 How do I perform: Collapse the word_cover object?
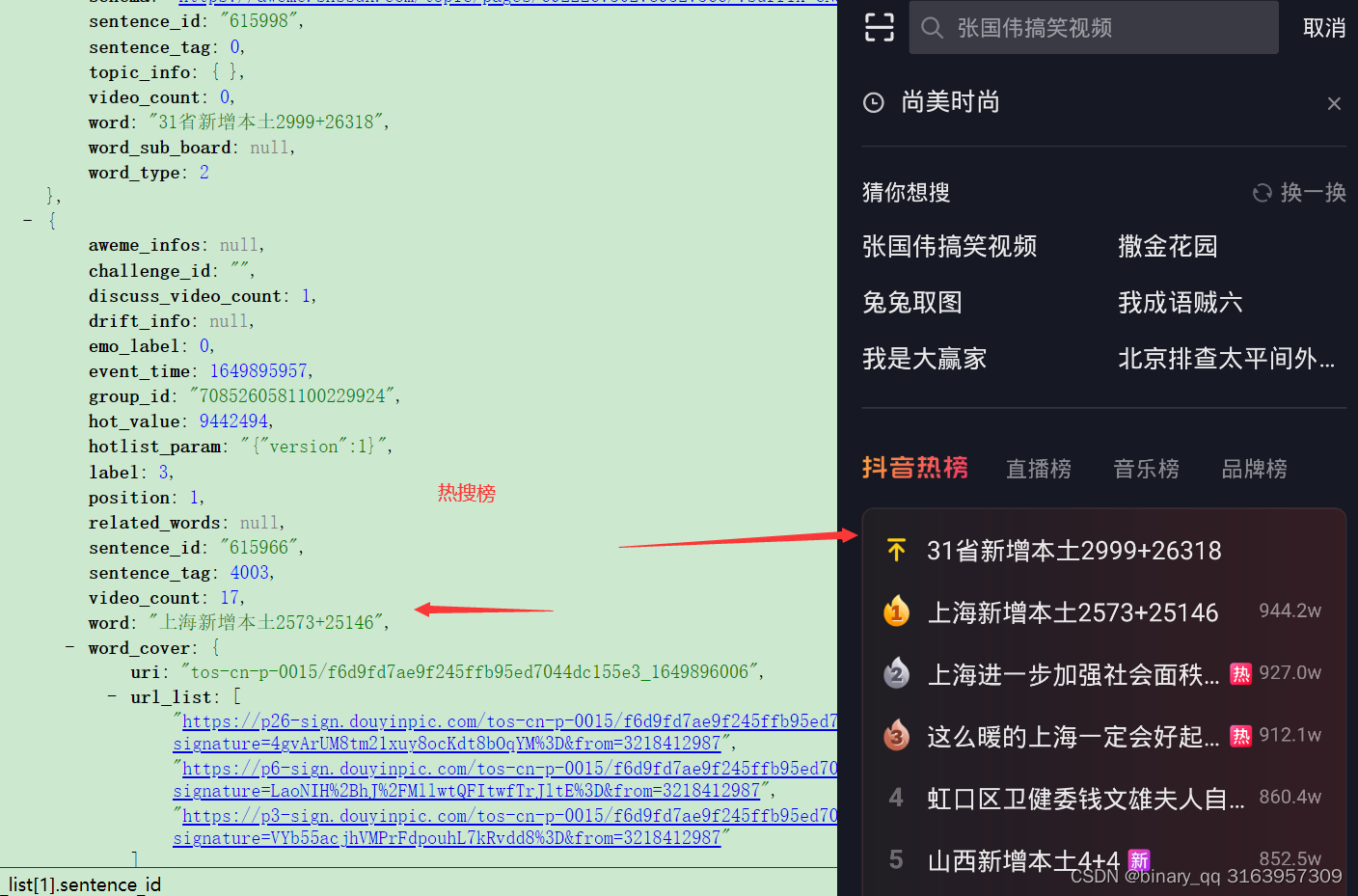tap(69, 646)
